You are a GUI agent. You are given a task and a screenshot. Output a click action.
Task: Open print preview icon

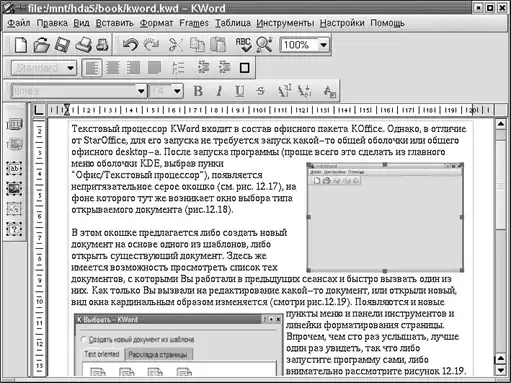(x=102, y=45)
